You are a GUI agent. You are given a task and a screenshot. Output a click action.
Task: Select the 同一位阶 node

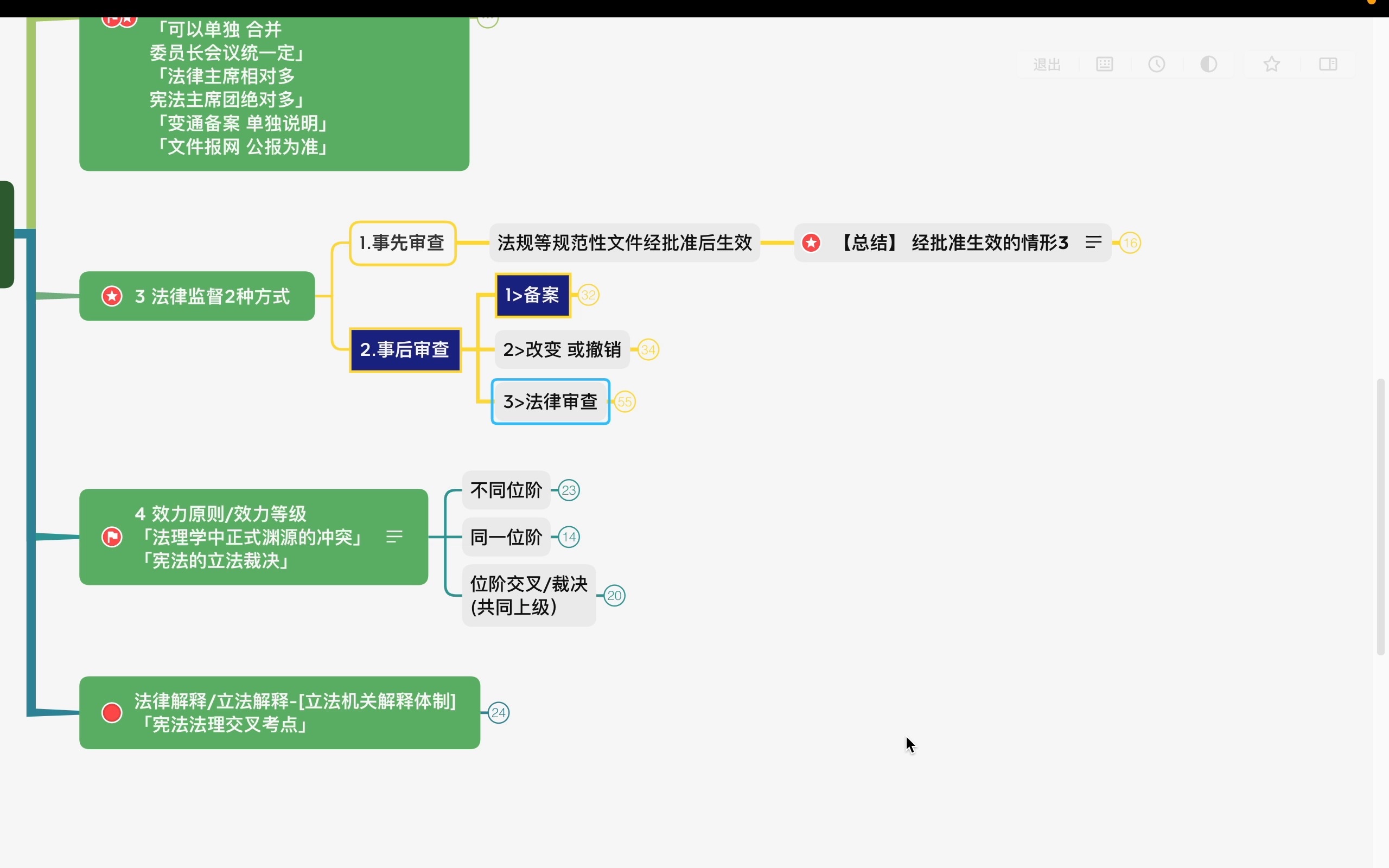(506, 537)
